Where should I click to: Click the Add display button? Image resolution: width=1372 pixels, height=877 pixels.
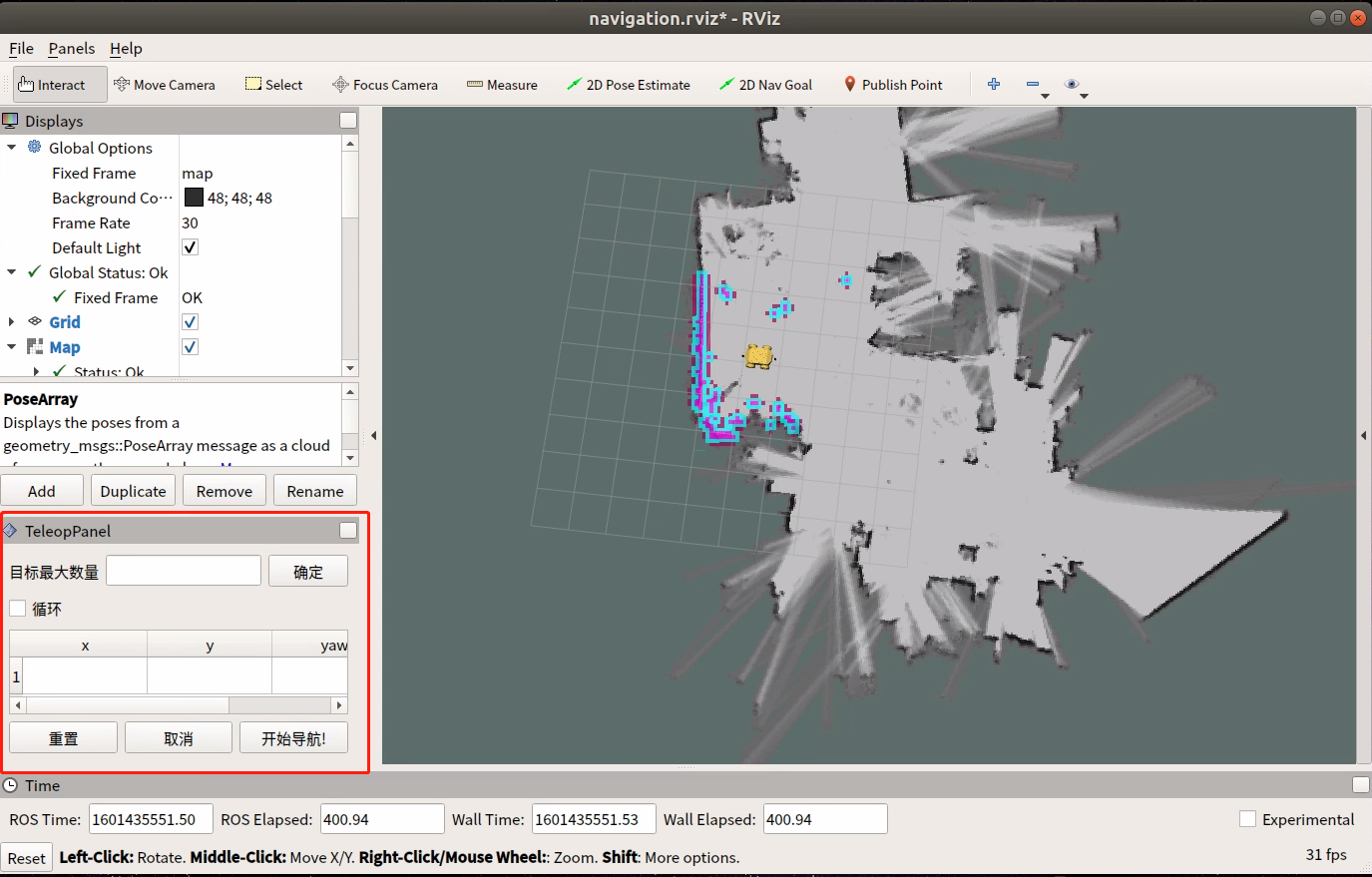[x=42, y=491]
